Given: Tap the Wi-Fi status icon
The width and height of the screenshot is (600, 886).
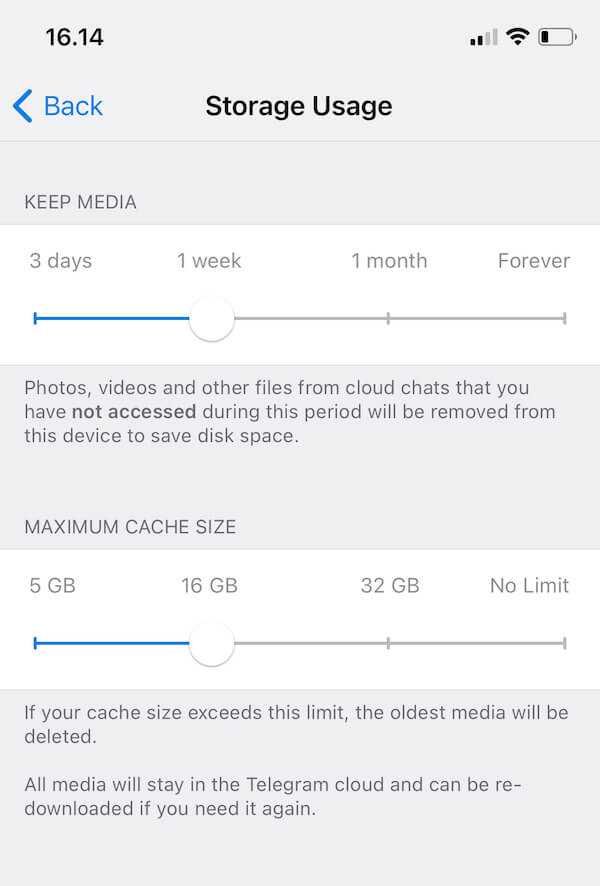Looking at the screenshot, I should click(x=518, y=37).
